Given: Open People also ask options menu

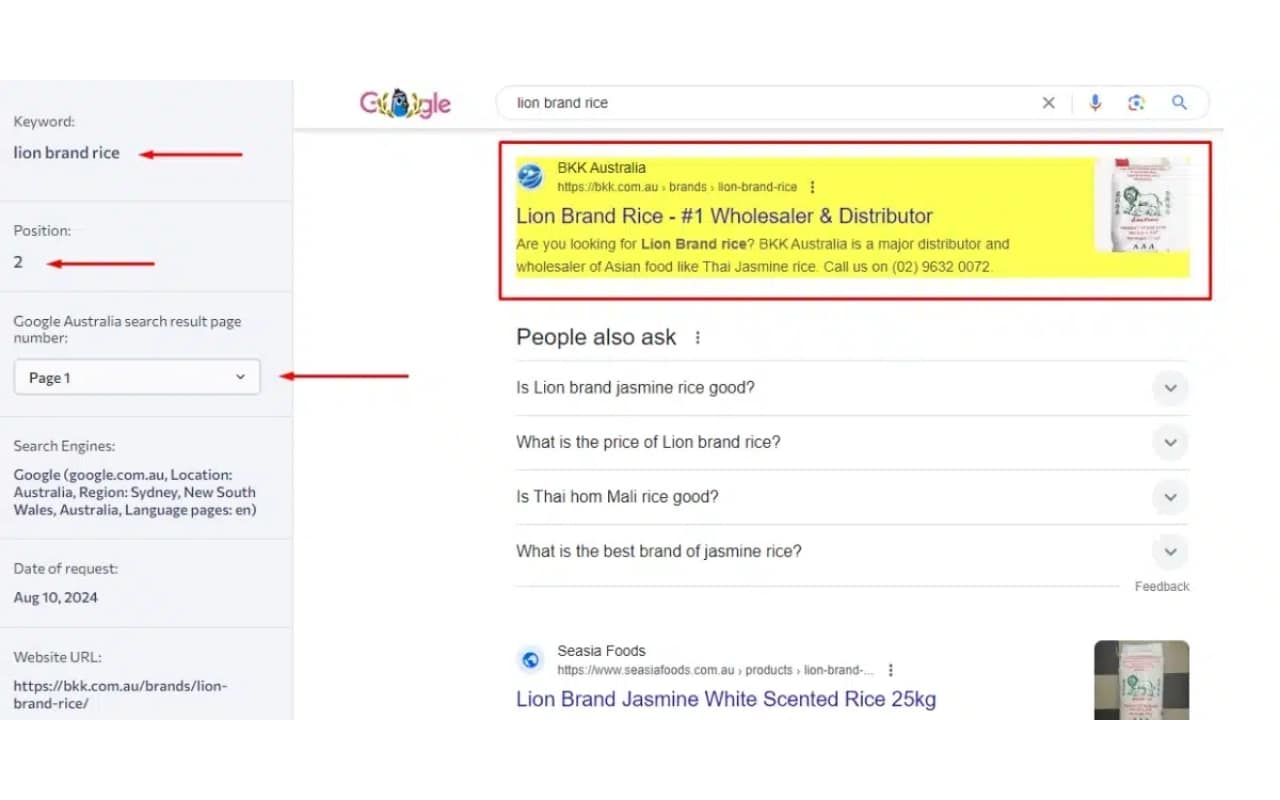Looking at the screenshot, I should [x=698, y=338].
